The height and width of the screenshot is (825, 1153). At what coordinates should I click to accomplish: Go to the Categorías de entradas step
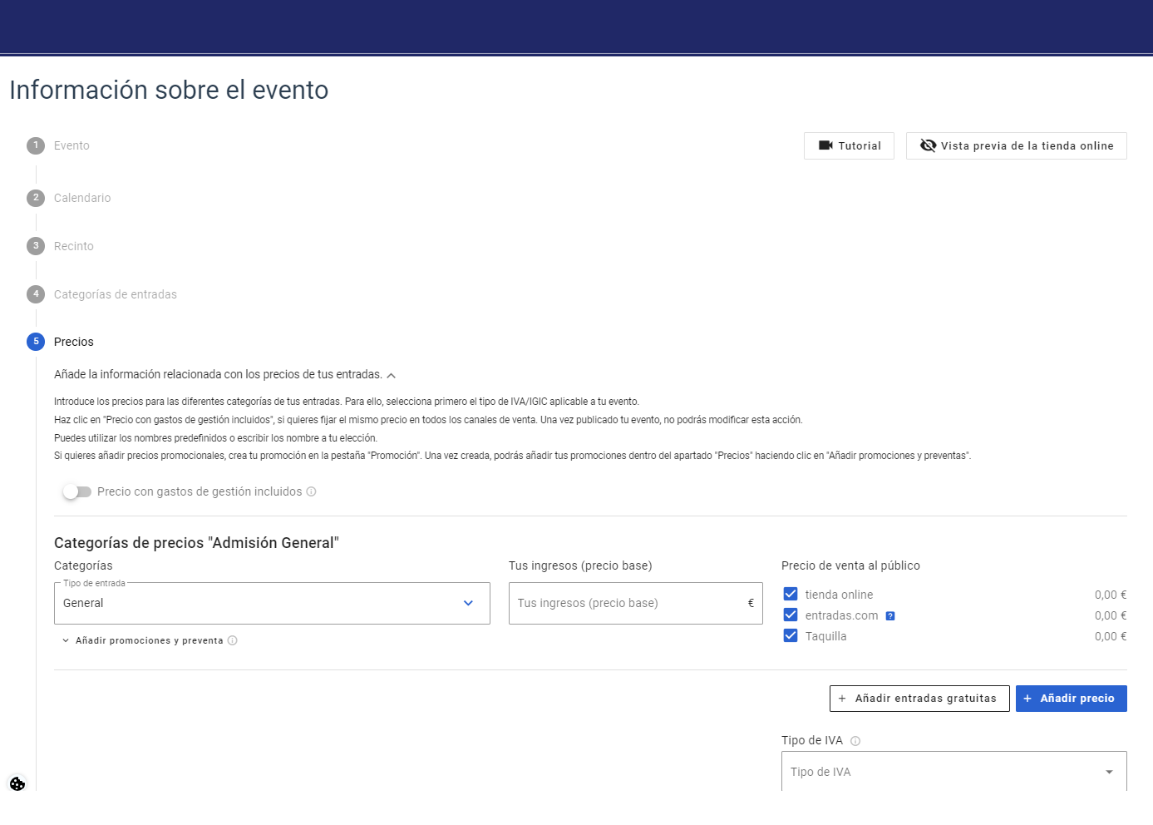(115, 294)
